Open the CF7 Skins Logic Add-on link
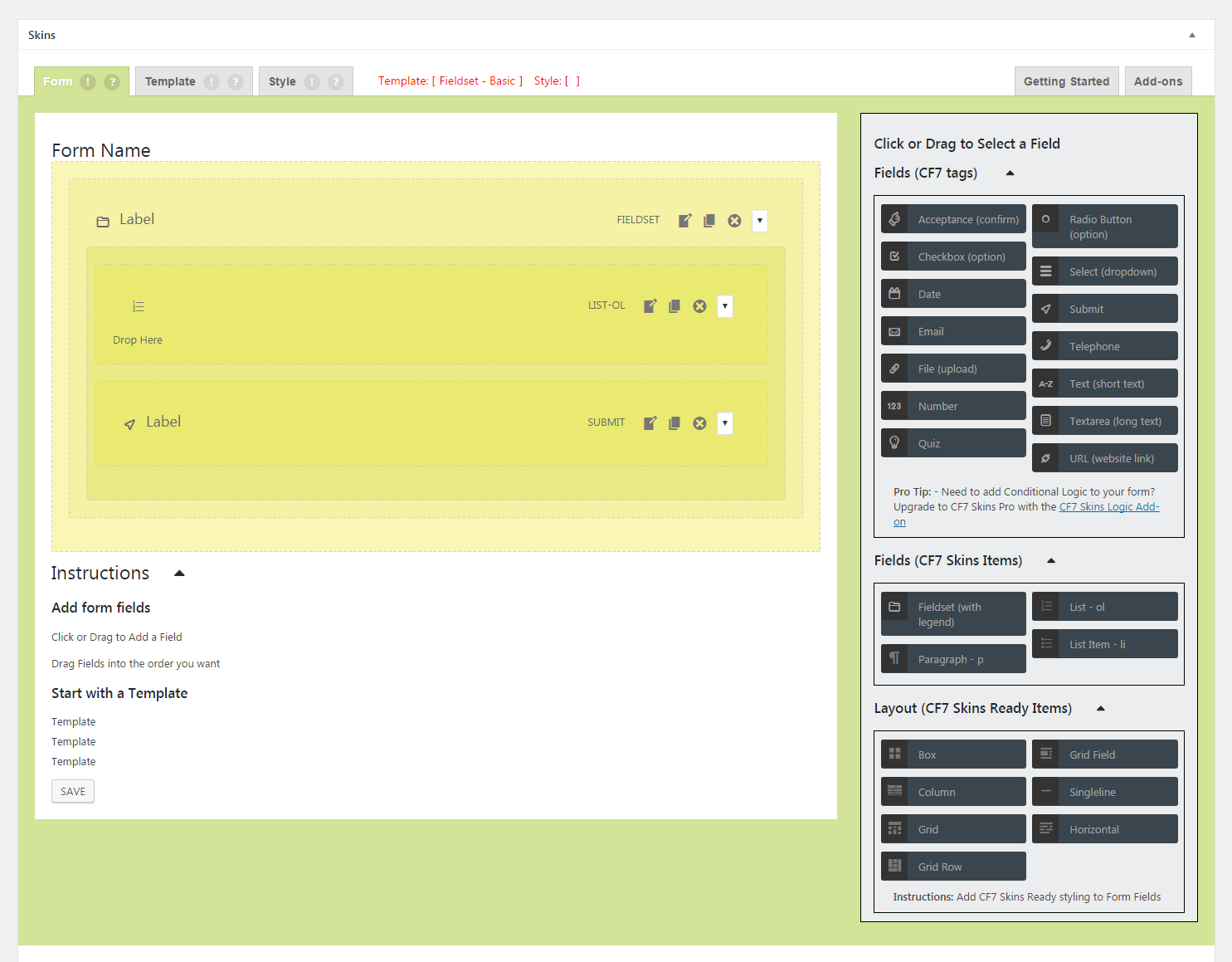 [x=1108, y=507]
